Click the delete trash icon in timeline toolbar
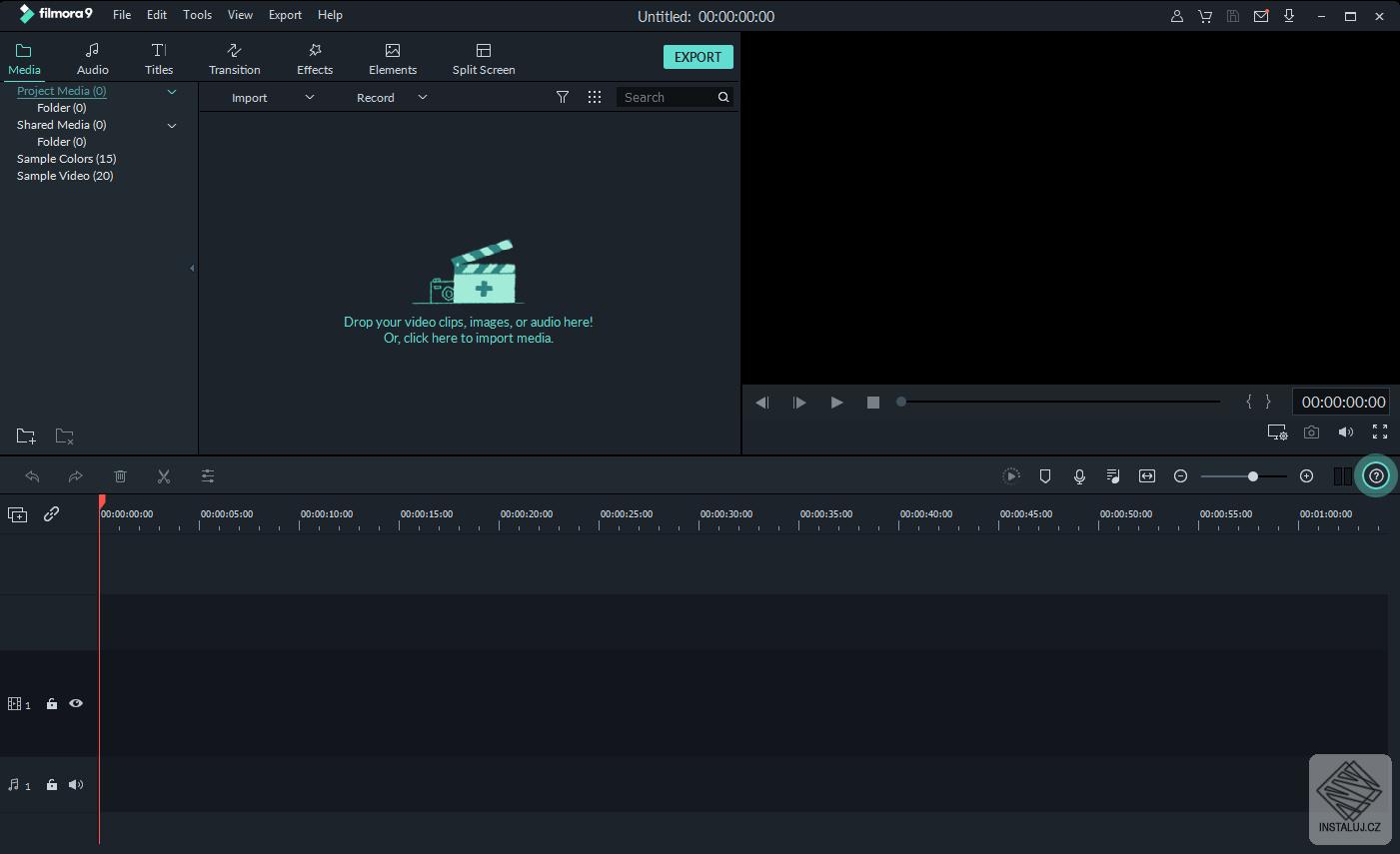This screenshot has height=854, width=1400. 120,476
